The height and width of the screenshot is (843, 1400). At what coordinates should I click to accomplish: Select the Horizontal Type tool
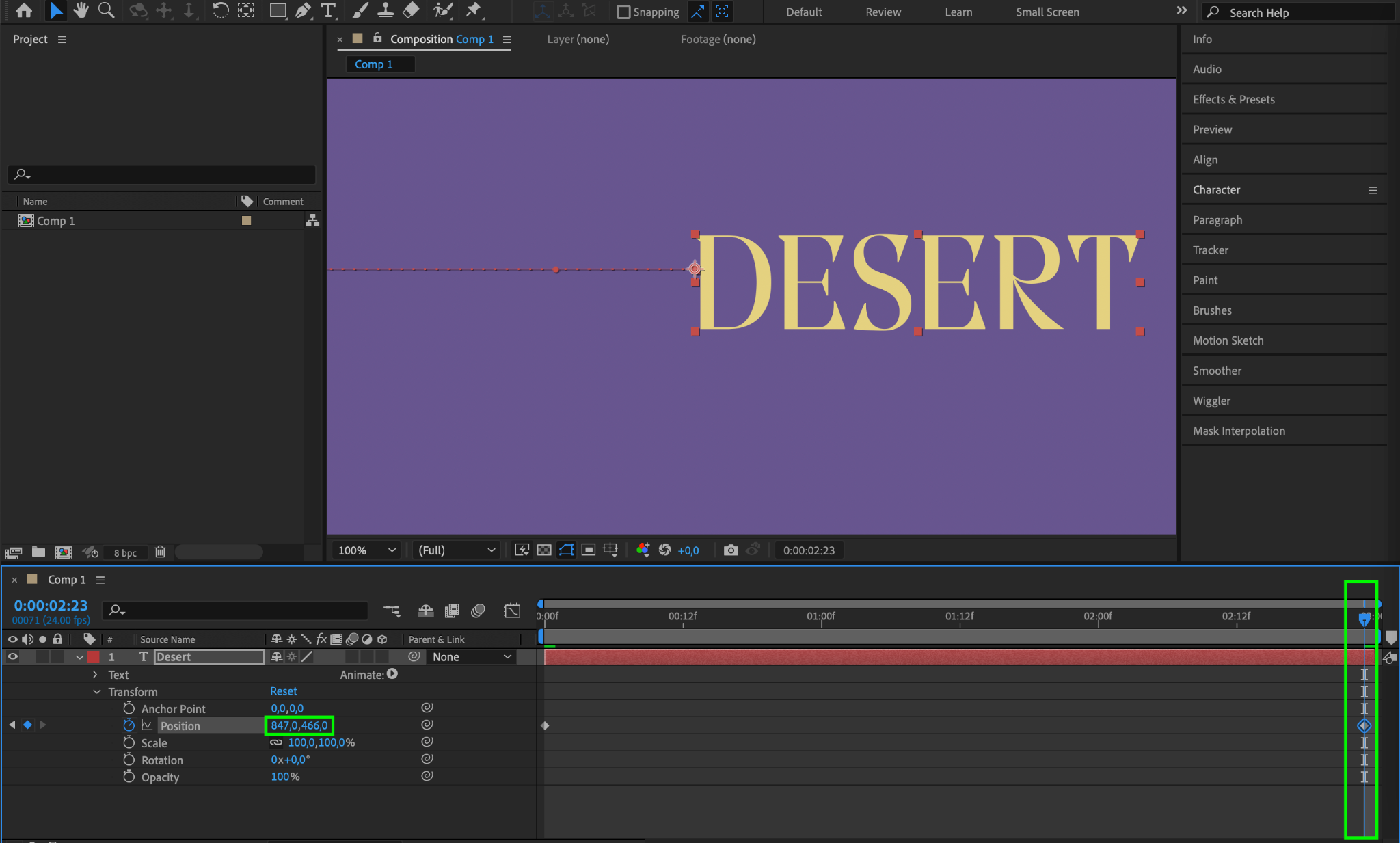pyautogui.click(x=328, y=10)
